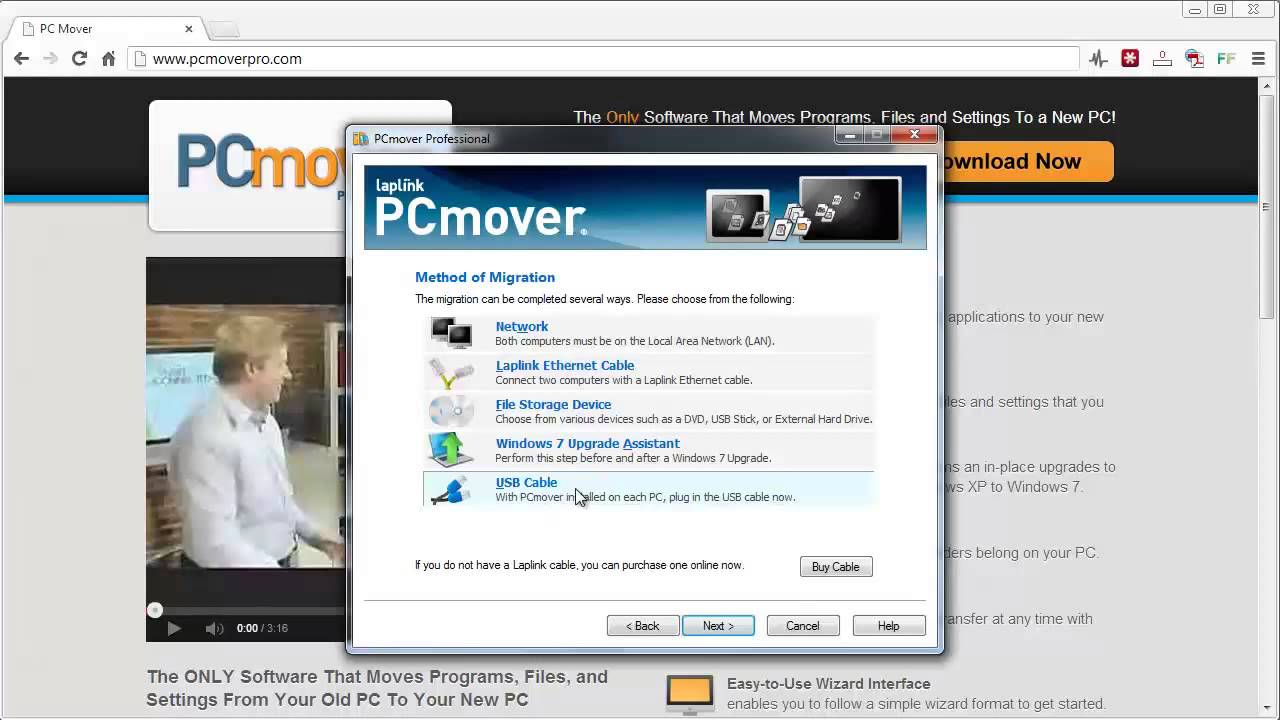Click the pulse-line extension icon in Chrome
Screen dimensions: 1280x720
(1098, 59)
